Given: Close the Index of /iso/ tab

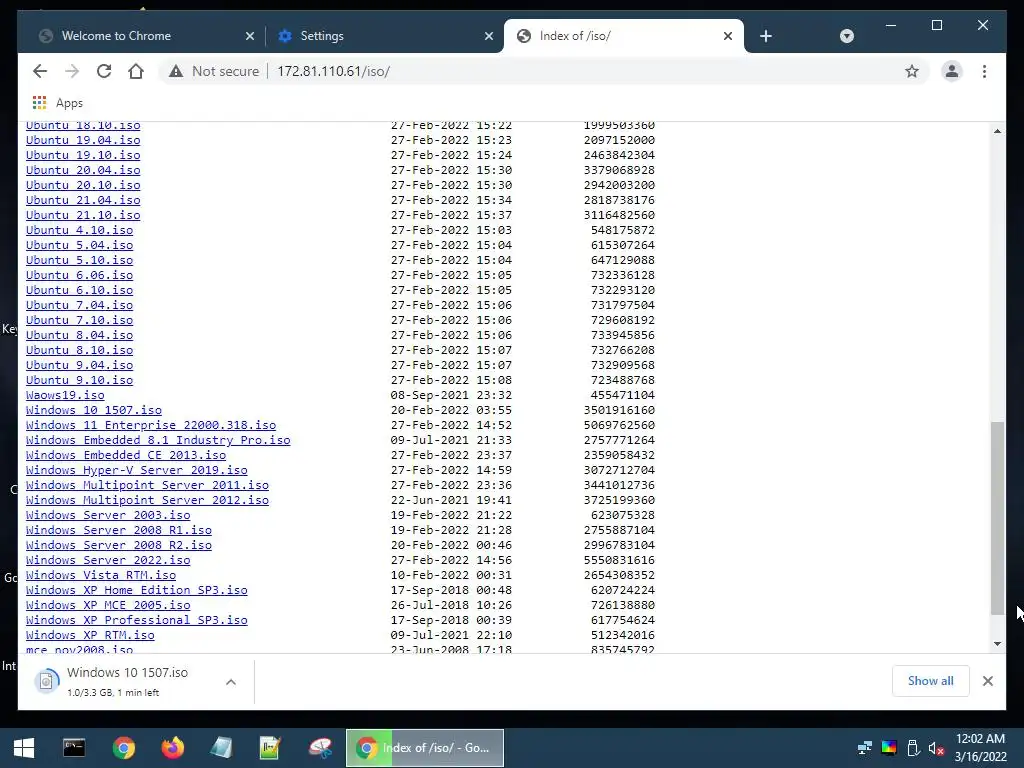Looking at the screenshot, I should [728, 36].
